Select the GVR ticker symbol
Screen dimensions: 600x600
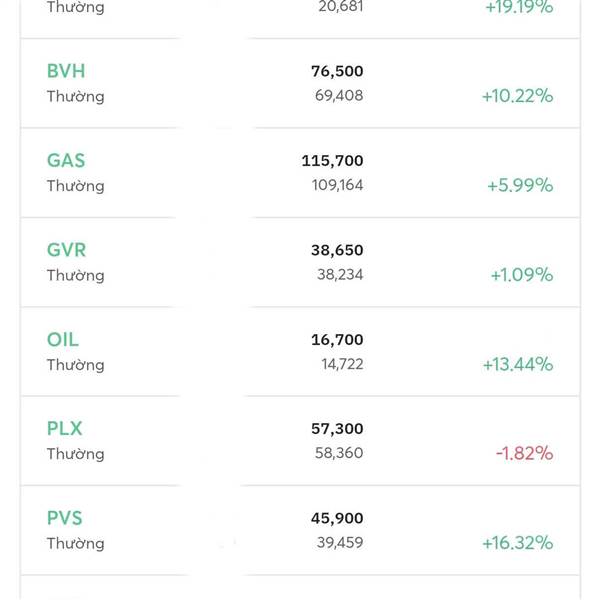point(67,250)
